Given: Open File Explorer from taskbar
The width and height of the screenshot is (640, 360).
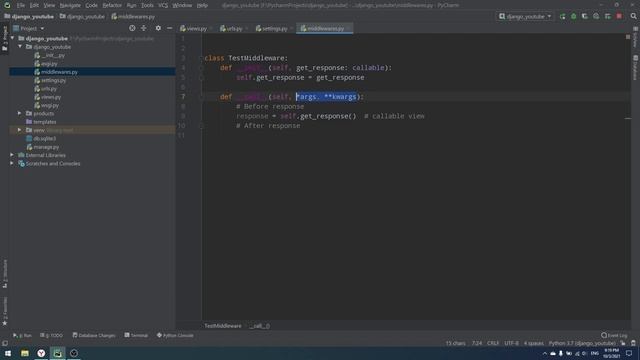Looking at the screenshot, I should tap(25, 353).
